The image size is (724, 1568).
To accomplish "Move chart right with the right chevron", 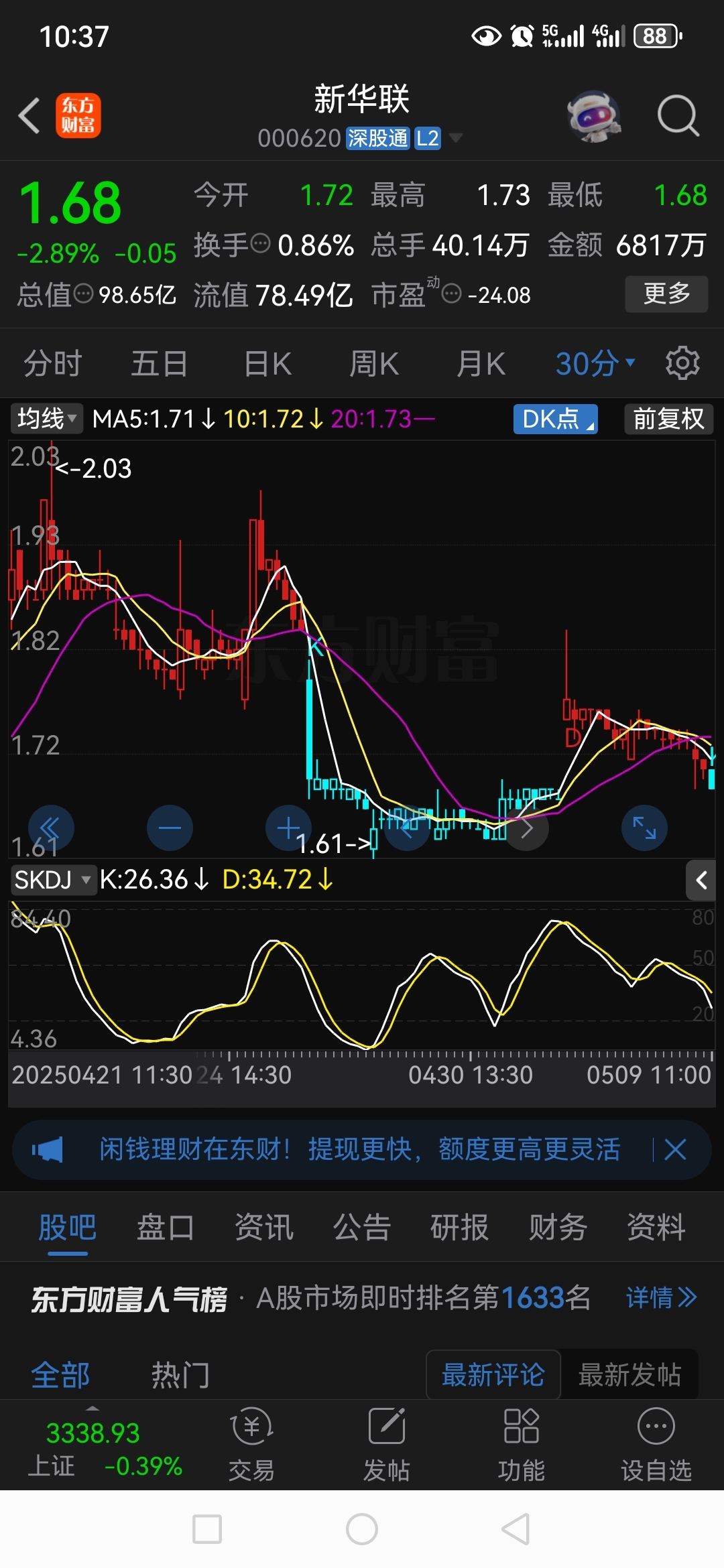I will coord(526,828).
